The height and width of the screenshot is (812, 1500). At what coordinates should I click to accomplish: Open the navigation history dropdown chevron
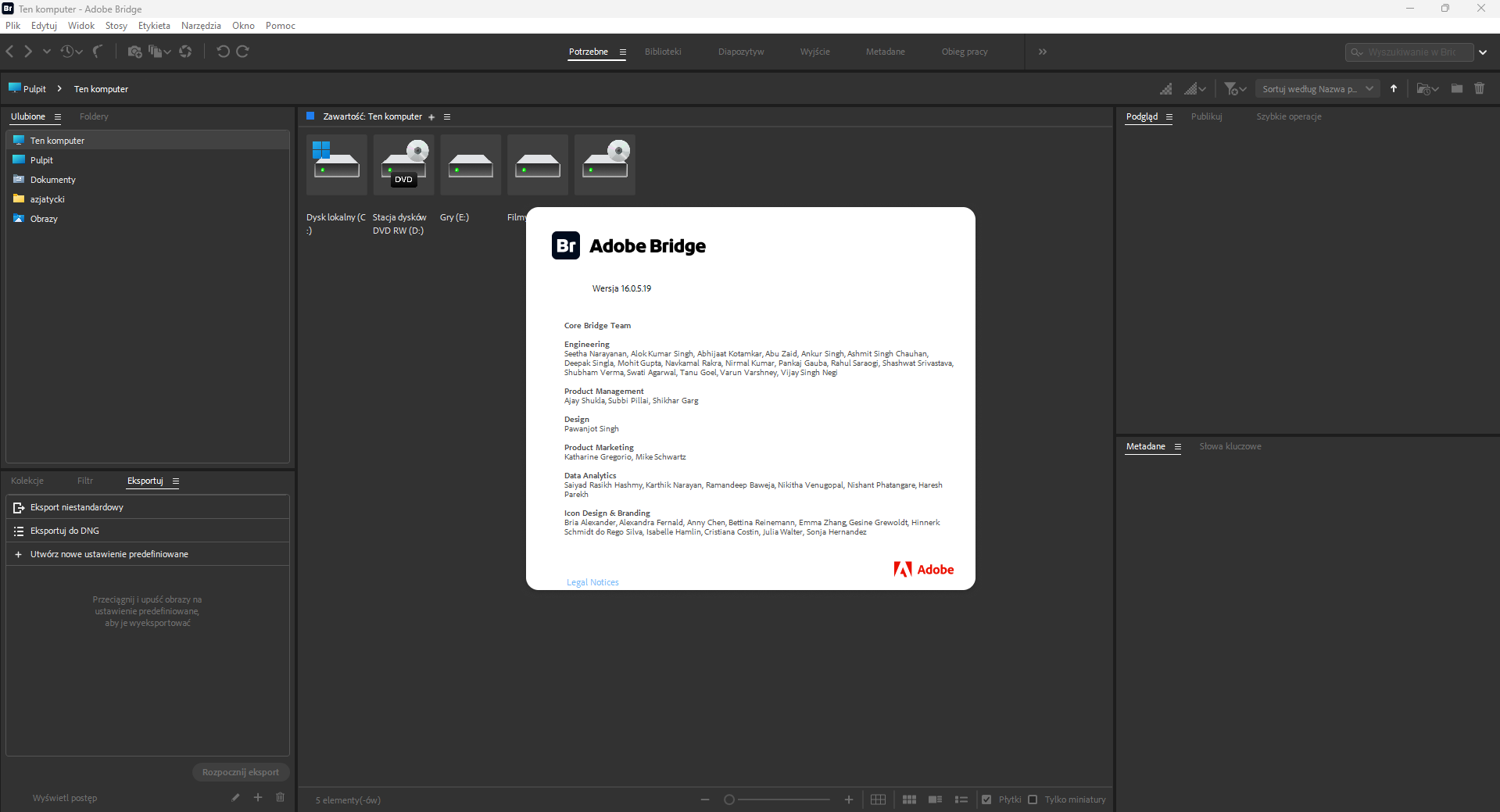point(47,52)
